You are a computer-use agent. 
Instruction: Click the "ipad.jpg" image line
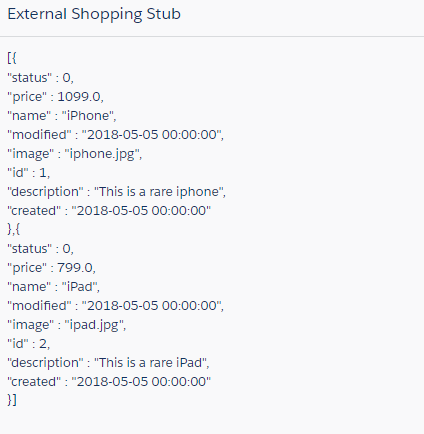67,325
